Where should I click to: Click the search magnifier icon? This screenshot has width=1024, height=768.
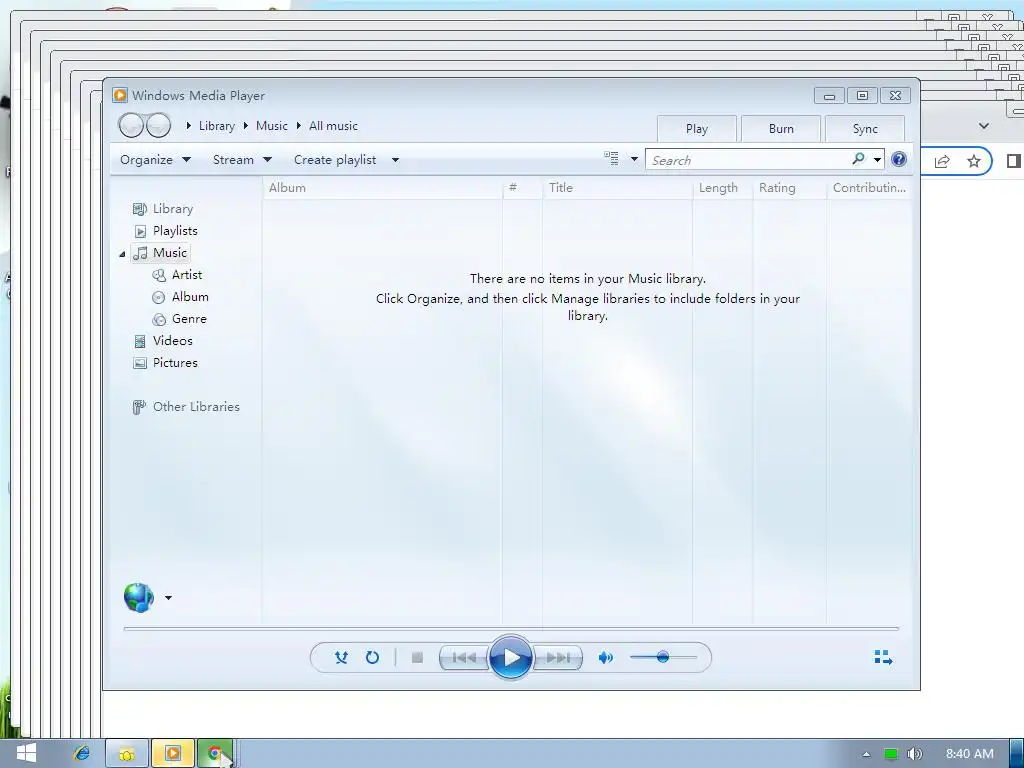[858, 159]
